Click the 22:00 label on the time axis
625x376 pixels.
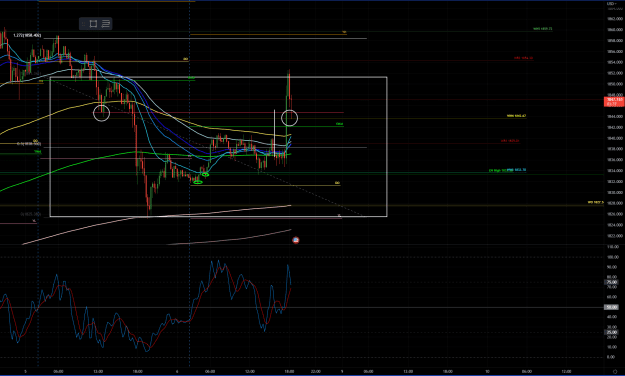tap(315, 371)
